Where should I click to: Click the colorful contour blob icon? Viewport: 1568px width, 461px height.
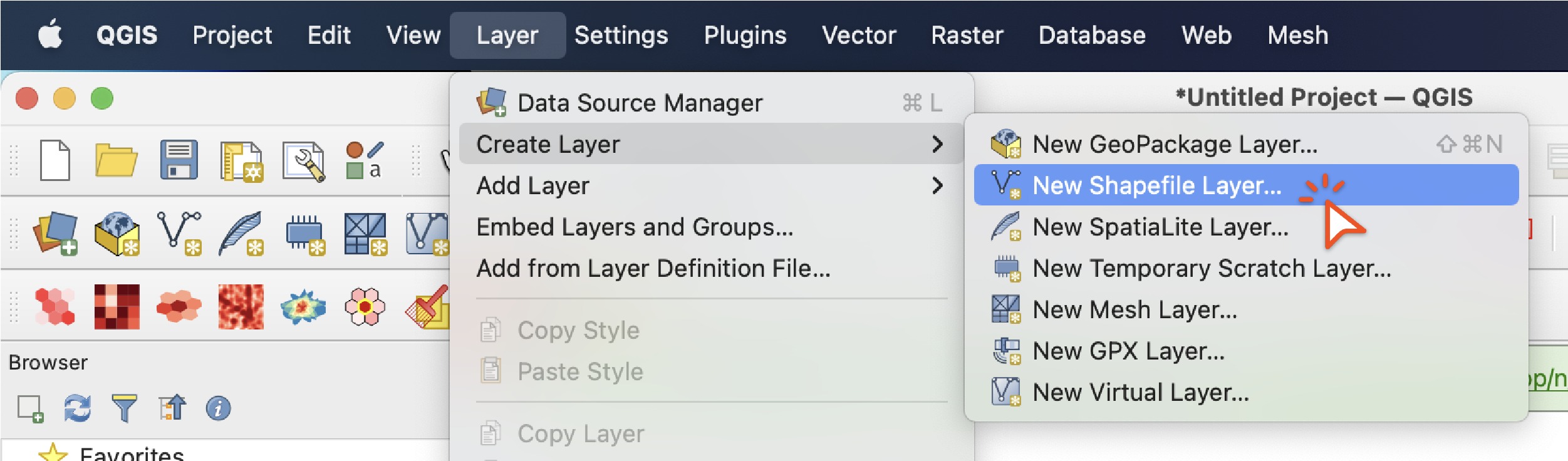click(x=303, y=307)
